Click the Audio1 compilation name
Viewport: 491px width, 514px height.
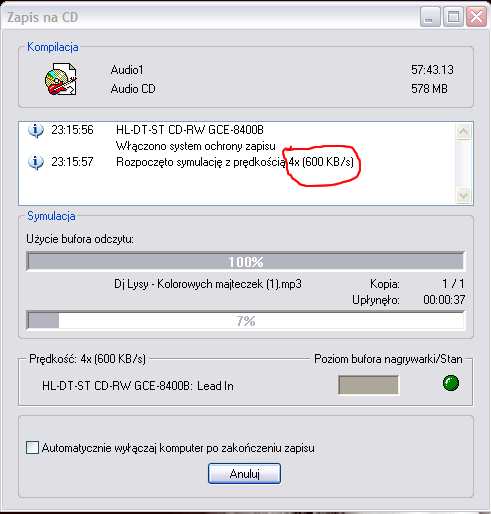pyautogui.click(x=127, y=70)
